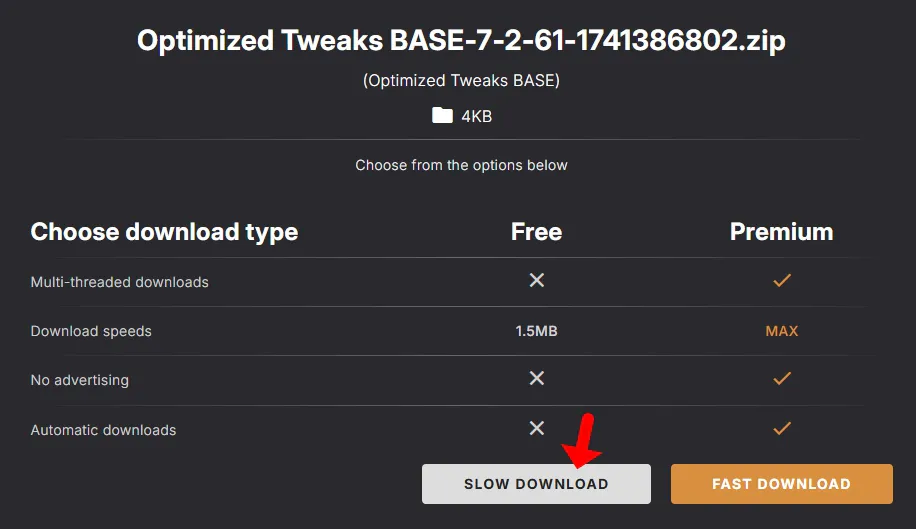
Task: Click the zip file name title
Action: pyautogui.click(x=461, y=41)
